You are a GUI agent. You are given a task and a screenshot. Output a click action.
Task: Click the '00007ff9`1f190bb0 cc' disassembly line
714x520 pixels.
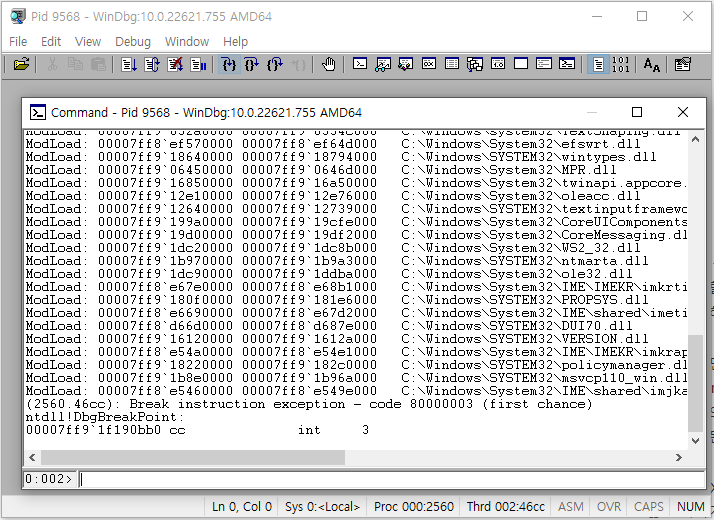click(197, 430)
